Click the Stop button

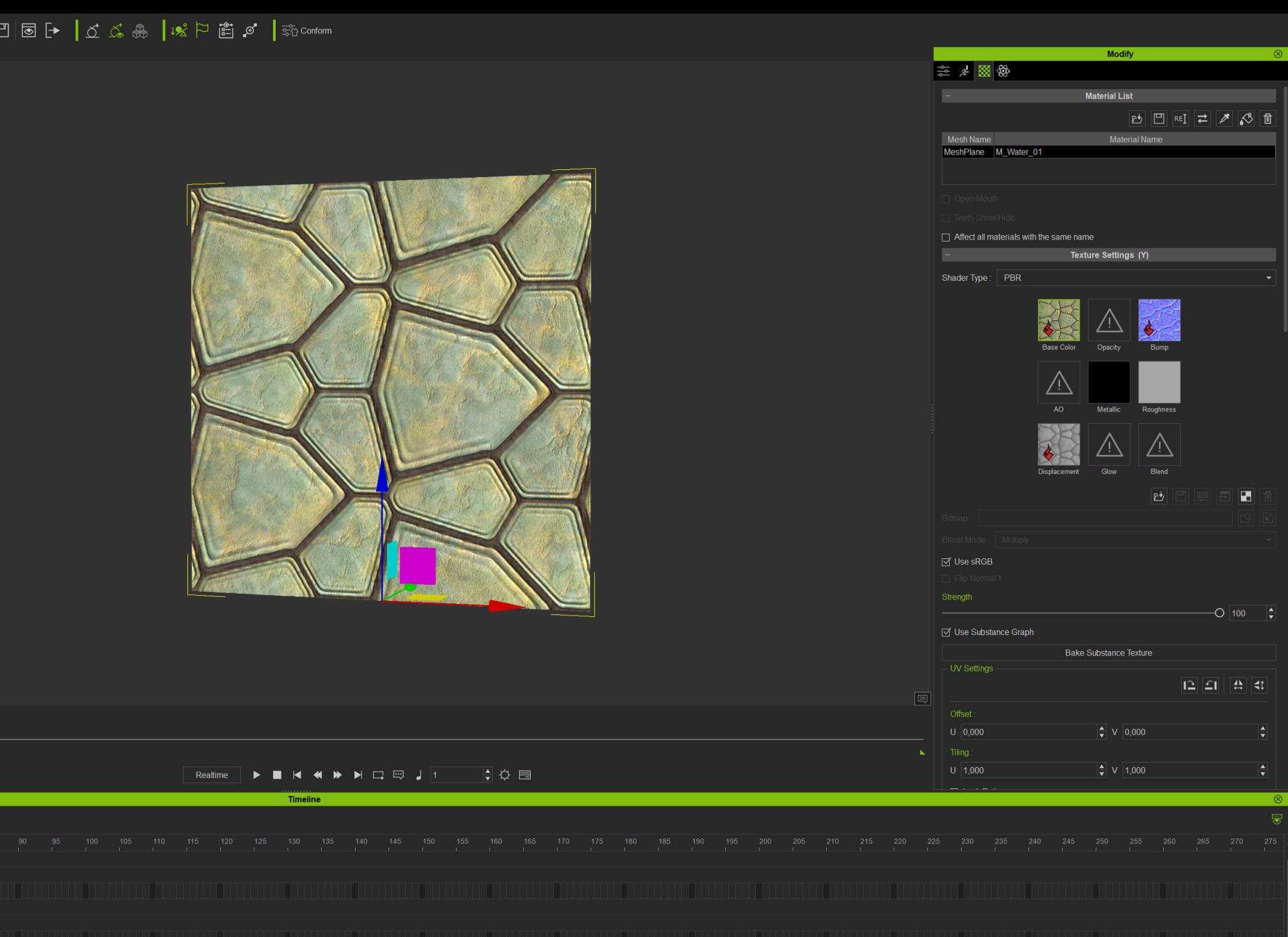tap(277, 775)
